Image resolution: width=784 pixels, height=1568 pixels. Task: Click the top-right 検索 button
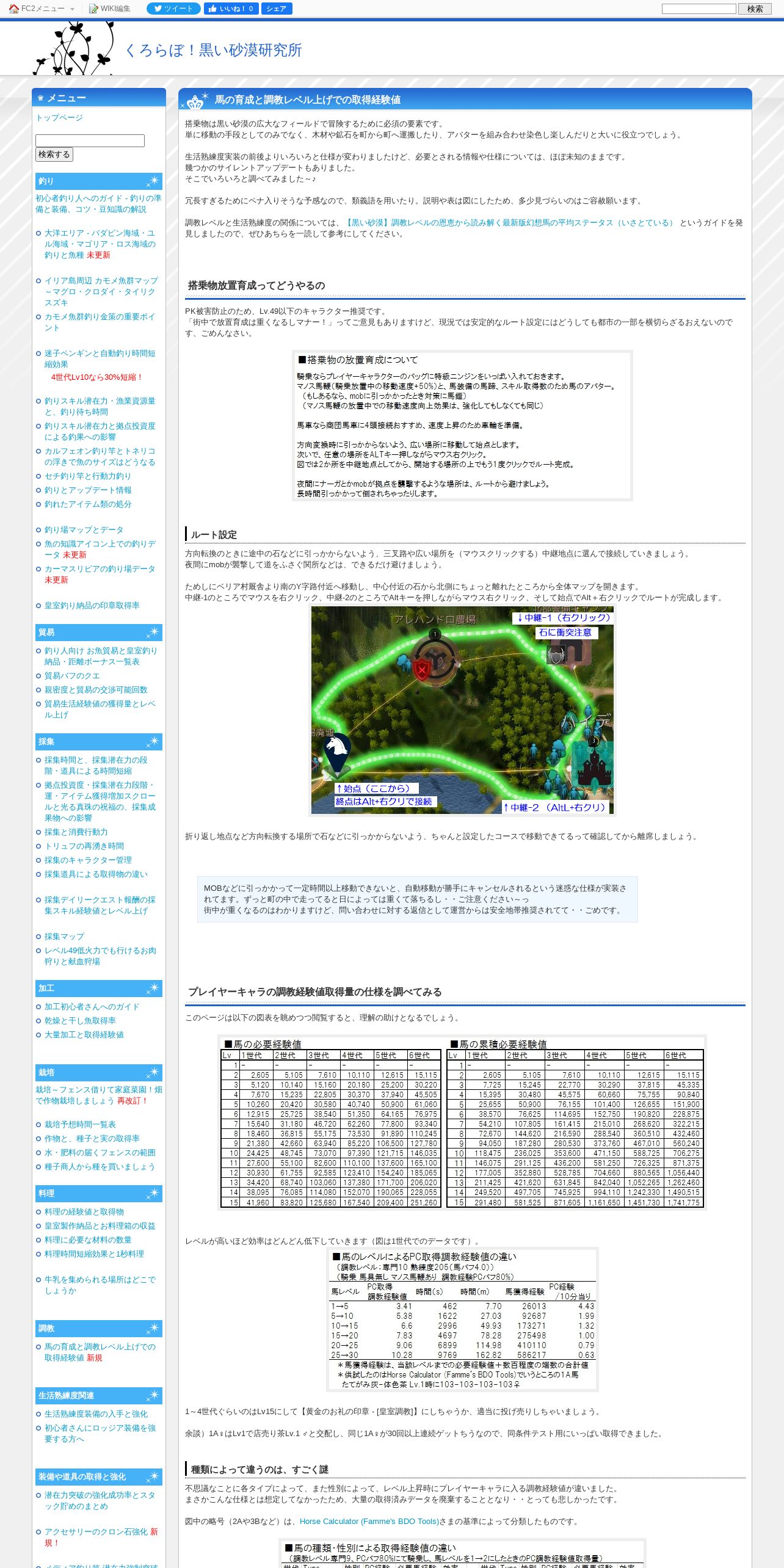click(x=755, y=9)
